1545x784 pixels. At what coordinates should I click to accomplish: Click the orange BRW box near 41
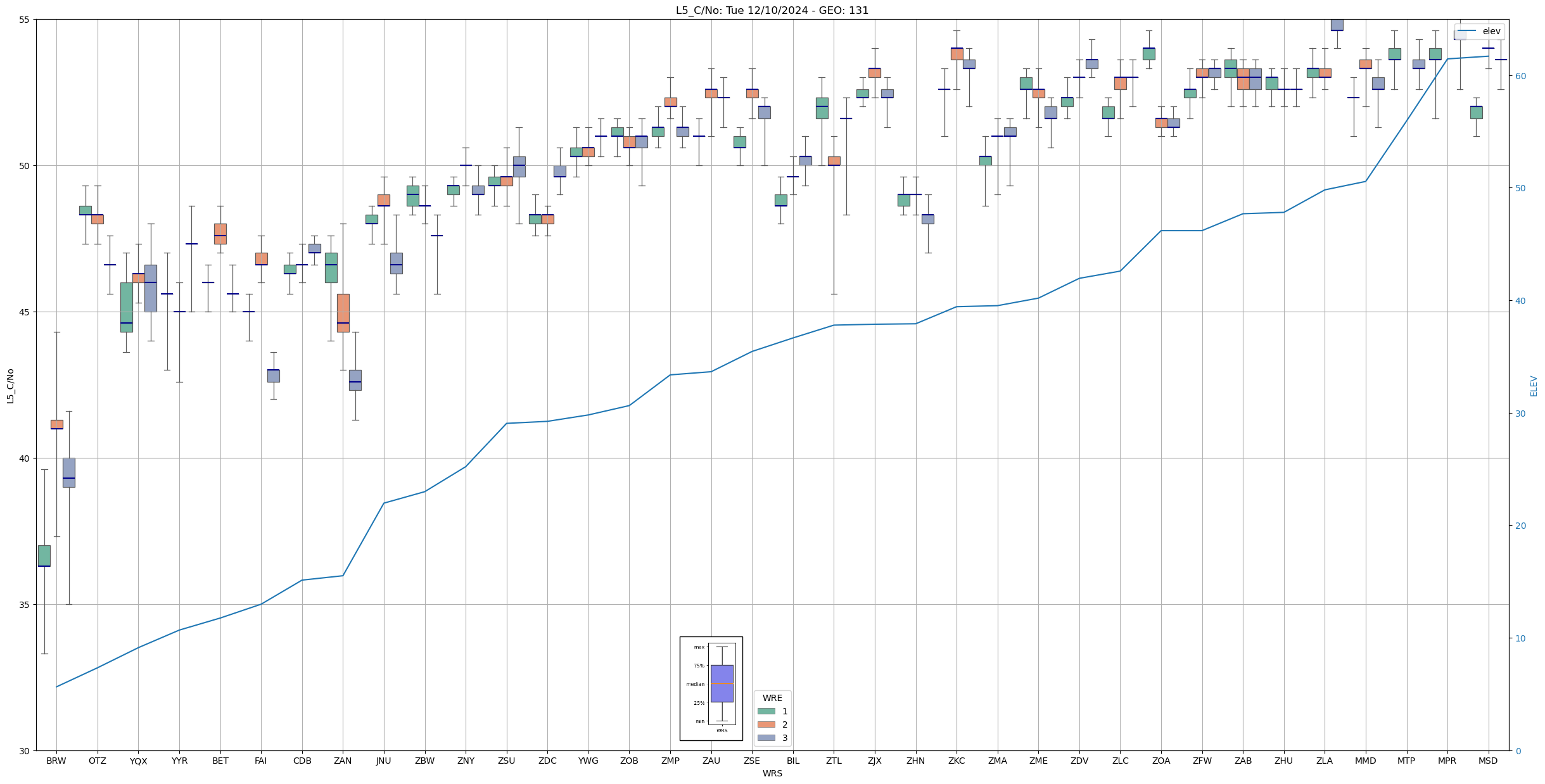57,424
